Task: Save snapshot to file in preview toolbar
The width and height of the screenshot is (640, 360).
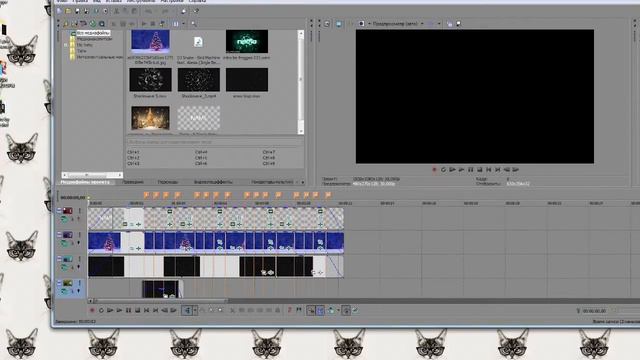Action: point(458,24)
